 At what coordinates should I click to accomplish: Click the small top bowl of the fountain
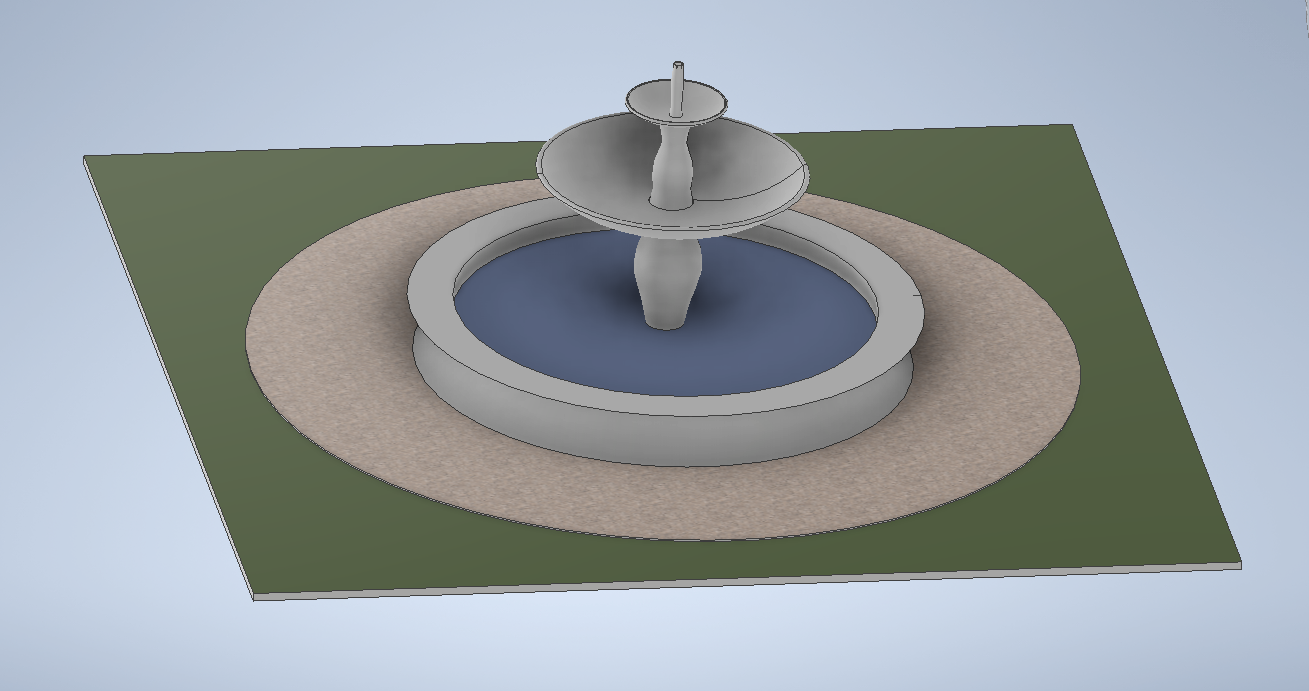point(702,103)
